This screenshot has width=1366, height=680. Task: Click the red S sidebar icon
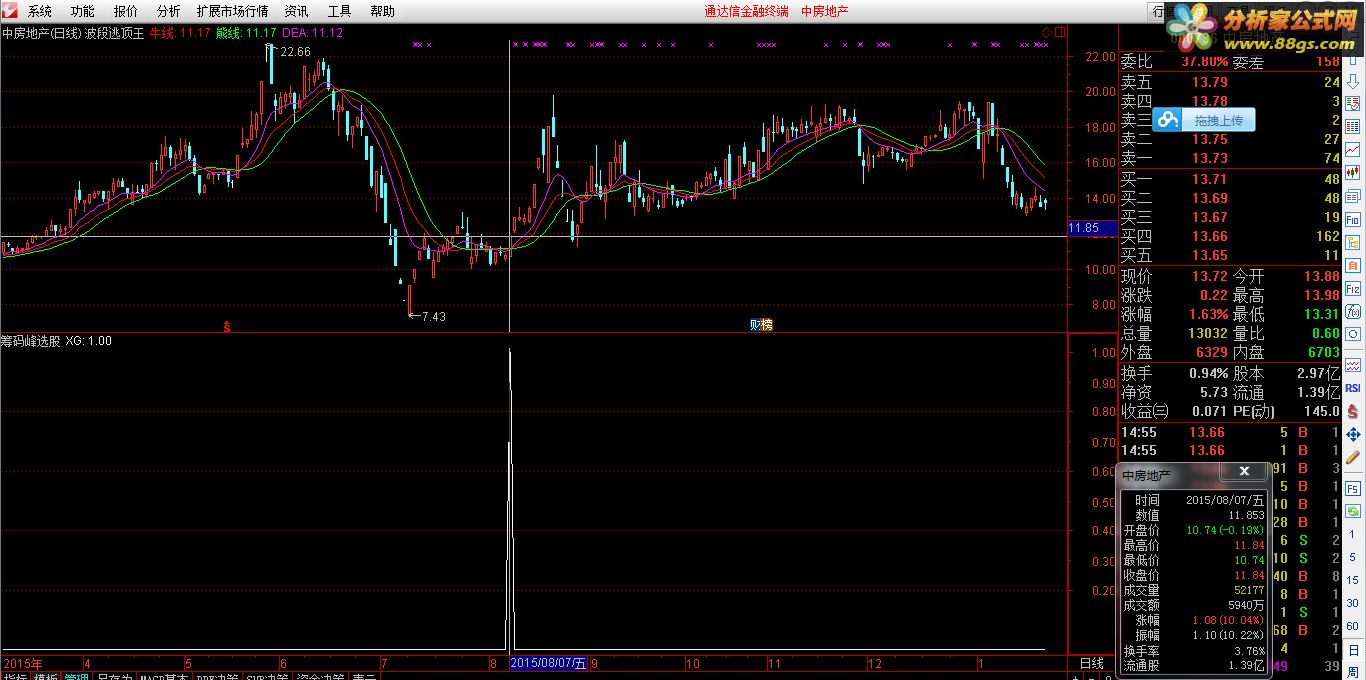point(1352,411)
